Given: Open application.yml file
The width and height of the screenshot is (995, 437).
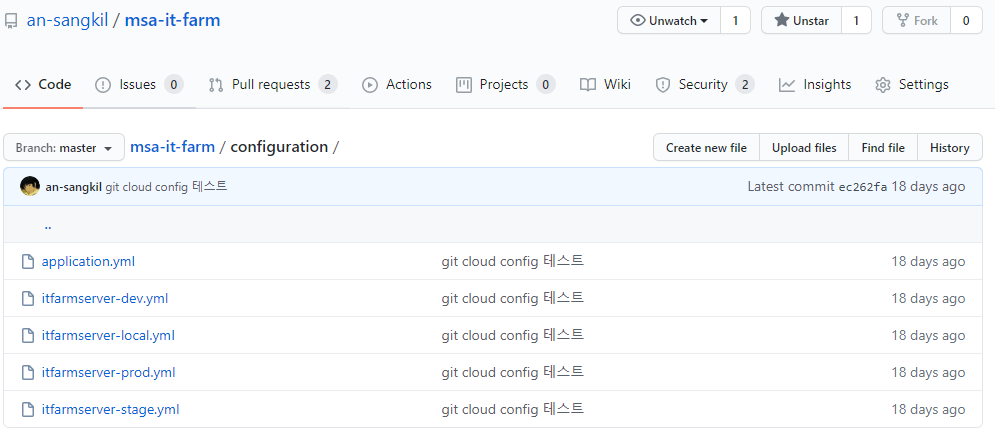Looking at the screenshot, I should point(88,261).
